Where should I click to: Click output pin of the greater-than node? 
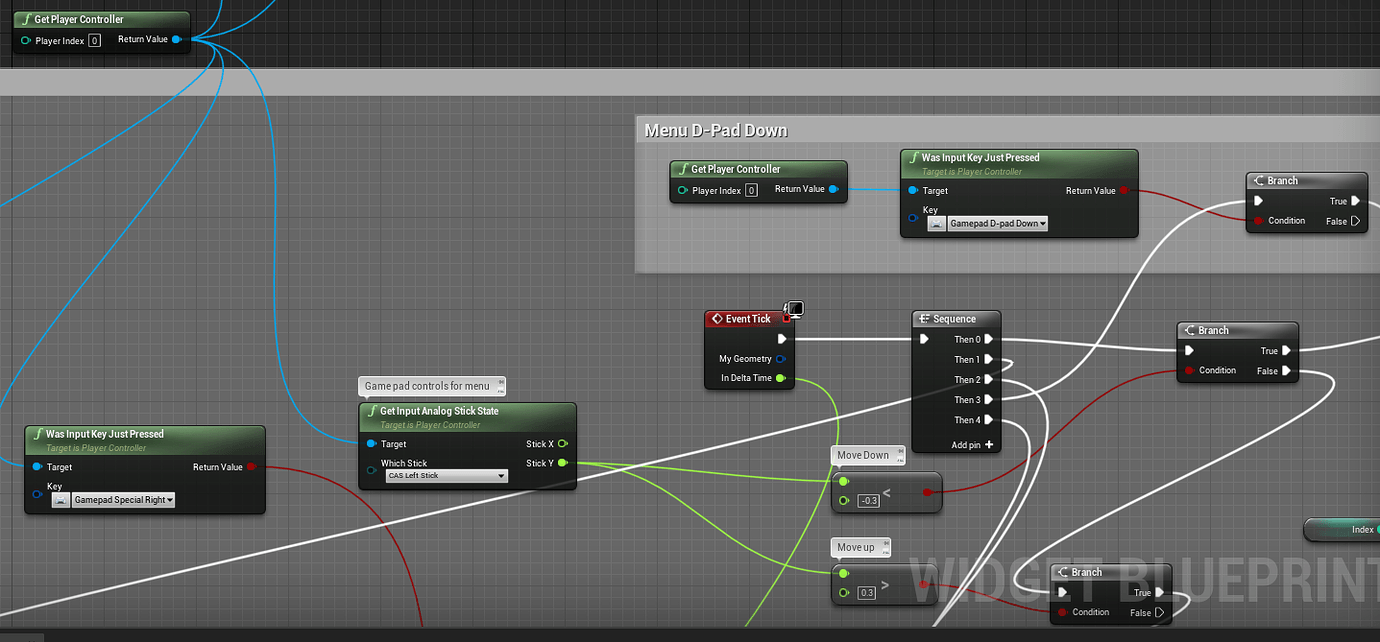(923, 584)
